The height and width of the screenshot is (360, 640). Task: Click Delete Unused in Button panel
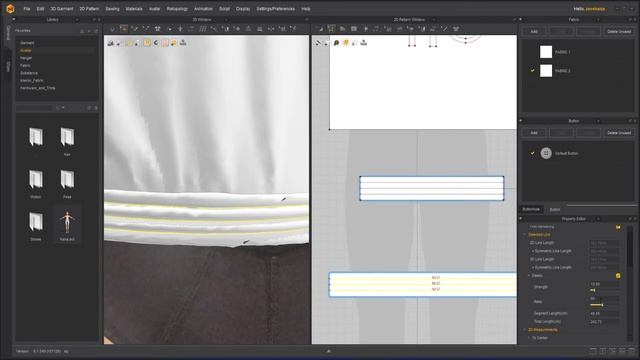point(619,133)
